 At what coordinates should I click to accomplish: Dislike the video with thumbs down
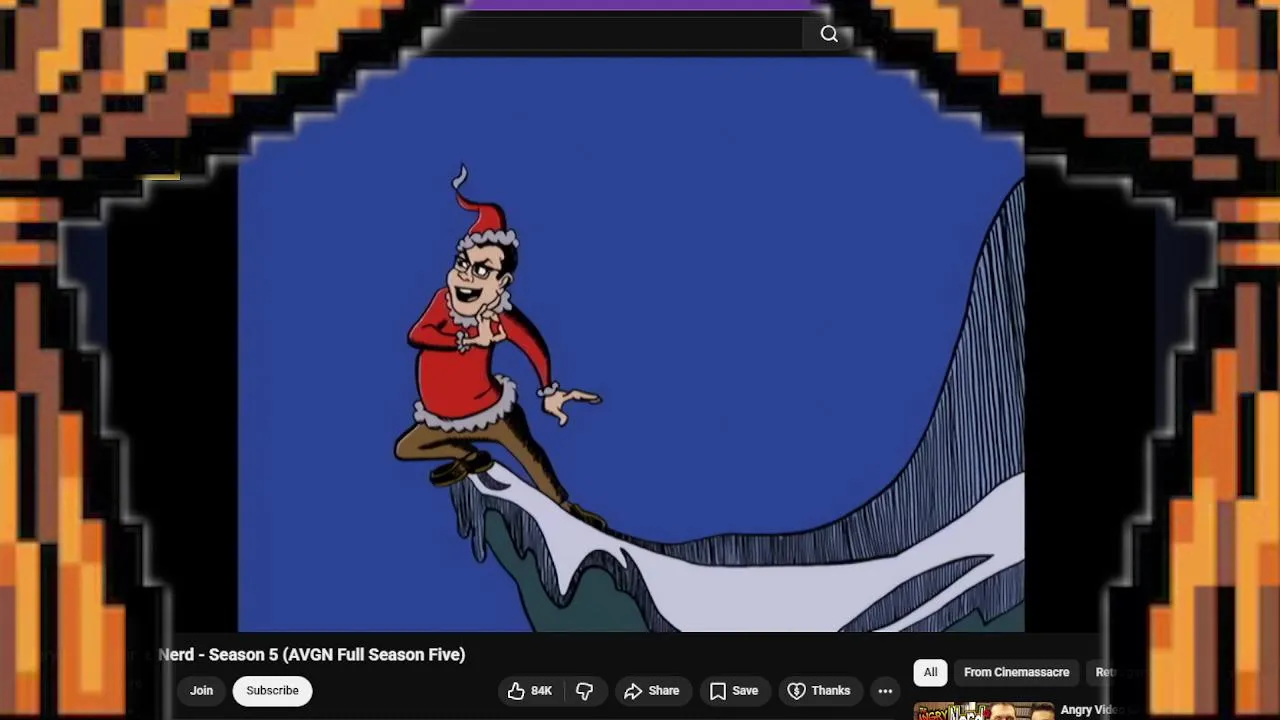[585, 690]
